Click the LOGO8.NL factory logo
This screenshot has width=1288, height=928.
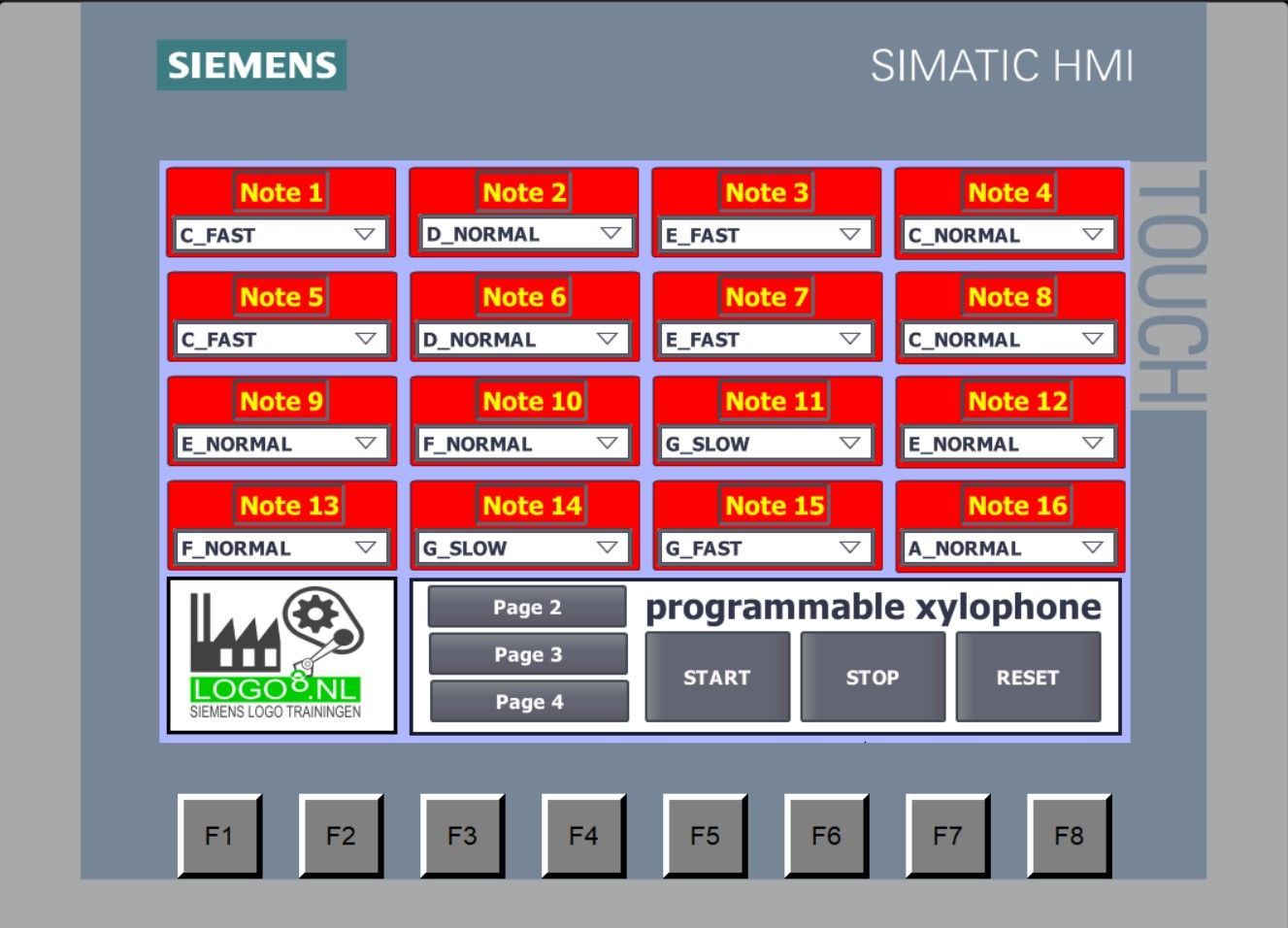[x=281, y=655]
